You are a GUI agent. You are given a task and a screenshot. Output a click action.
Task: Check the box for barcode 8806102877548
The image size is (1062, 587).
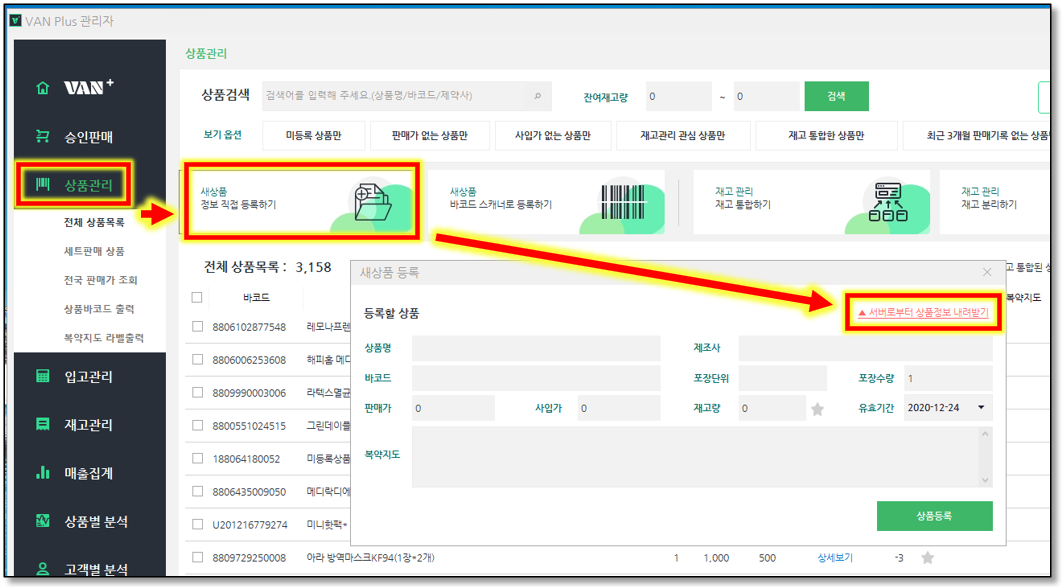pos(197,327)
